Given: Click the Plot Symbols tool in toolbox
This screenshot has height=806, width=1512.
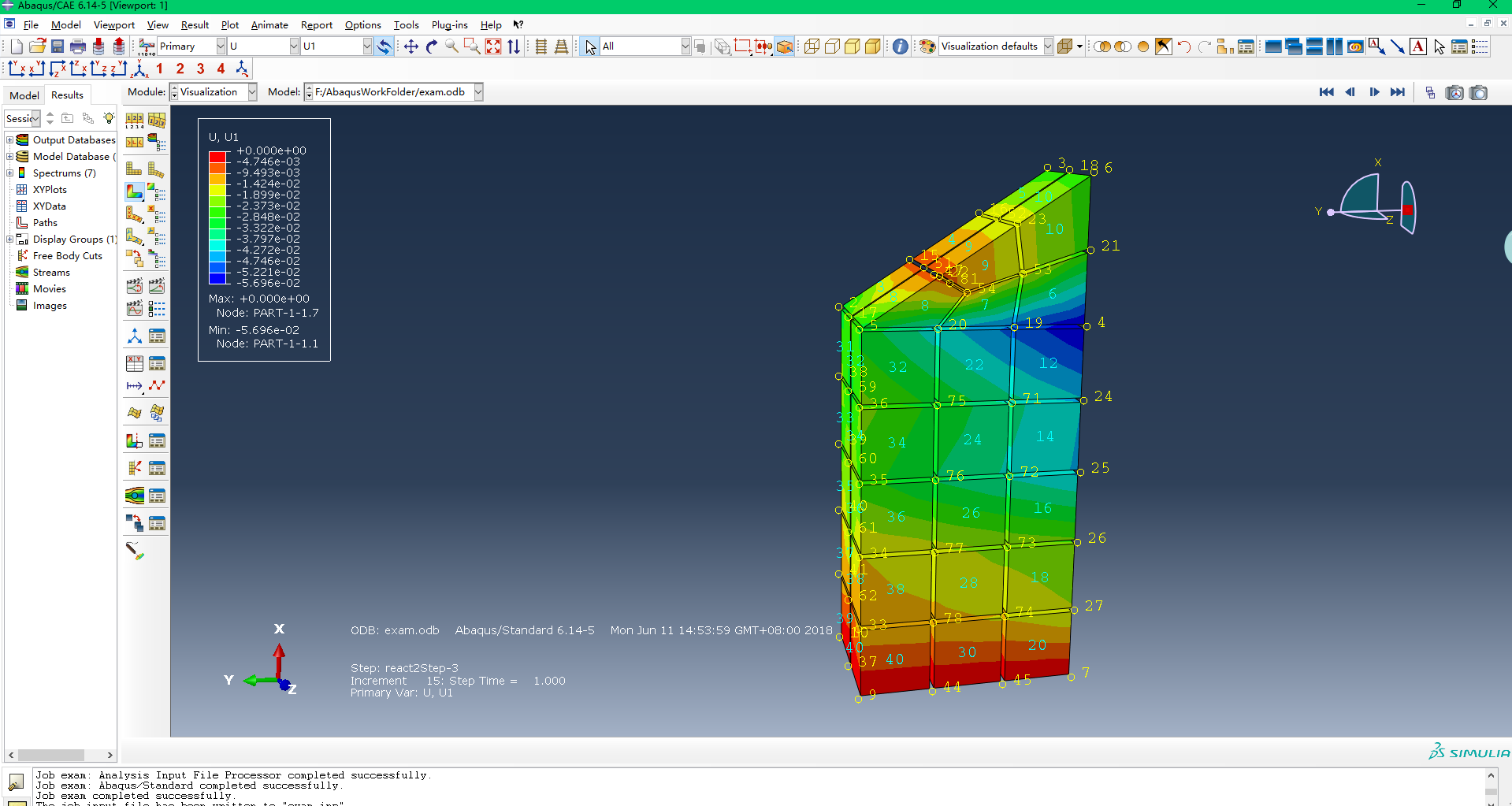Looking at the screenshot, I should 135,214.
